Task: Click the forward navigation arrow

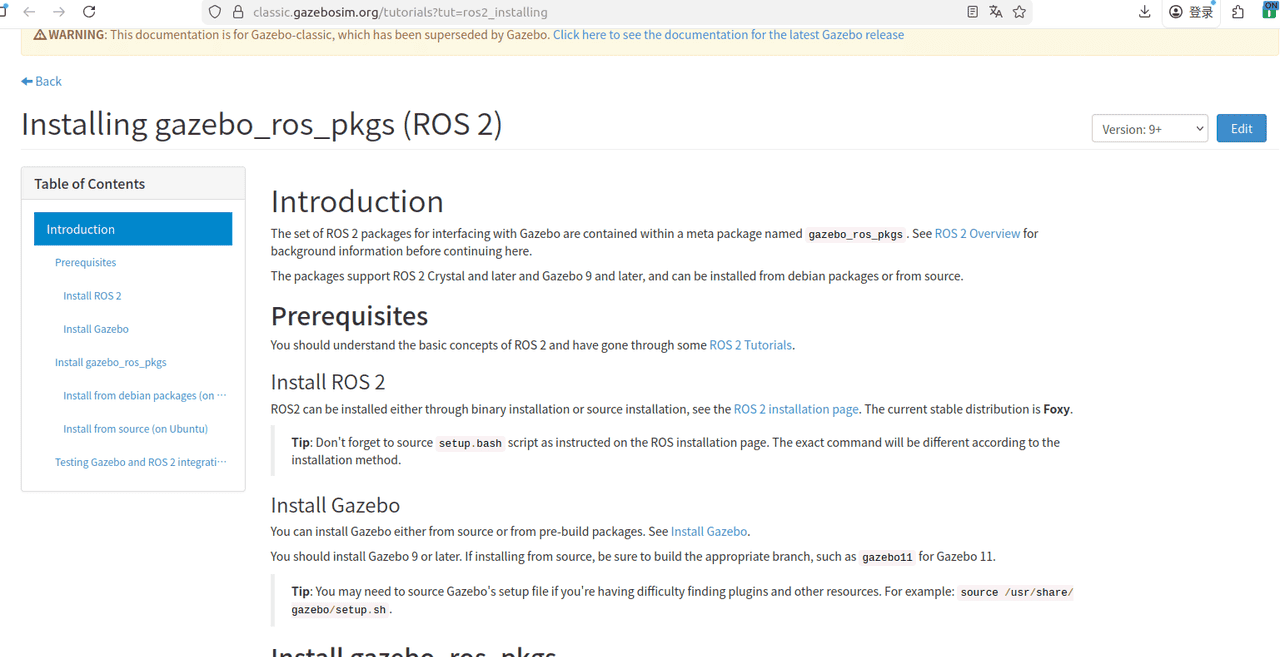Action: pyautogui.click(x=57, y=12)
